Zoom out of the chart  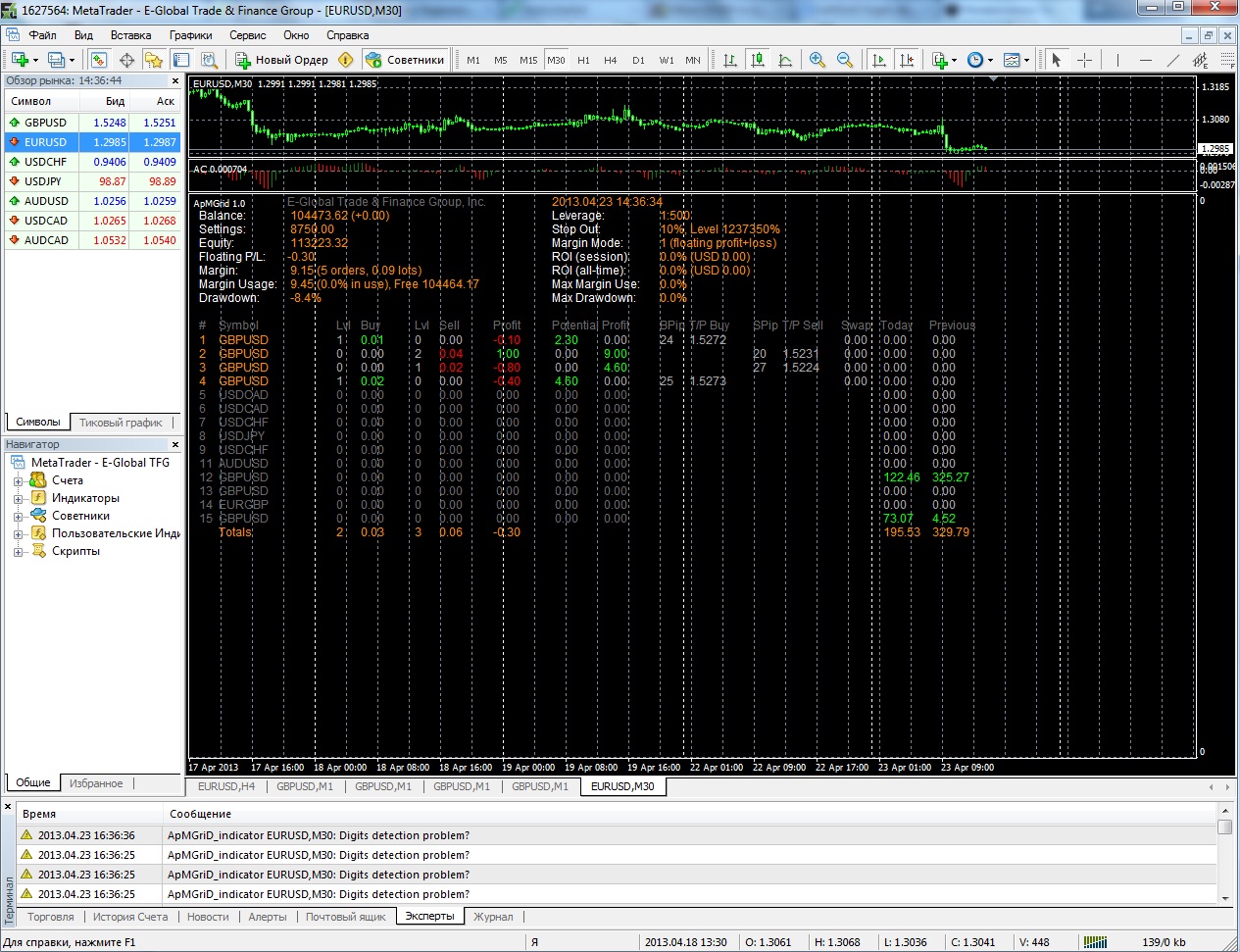845,60
